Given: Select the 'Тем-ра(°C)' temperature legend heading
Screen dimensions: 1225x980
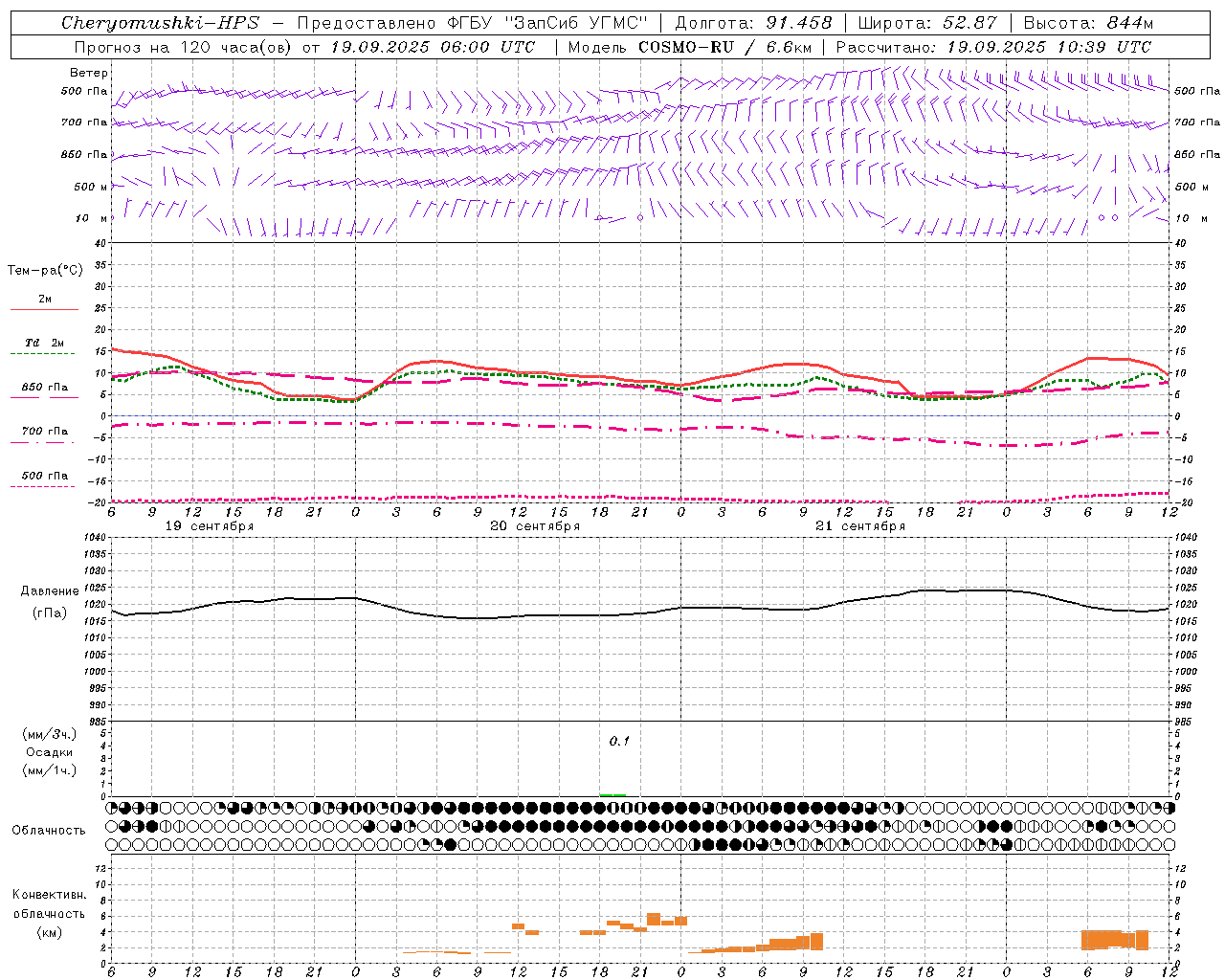Looking at the screenshot, I should pyautogui.click(x=45, y=270).
